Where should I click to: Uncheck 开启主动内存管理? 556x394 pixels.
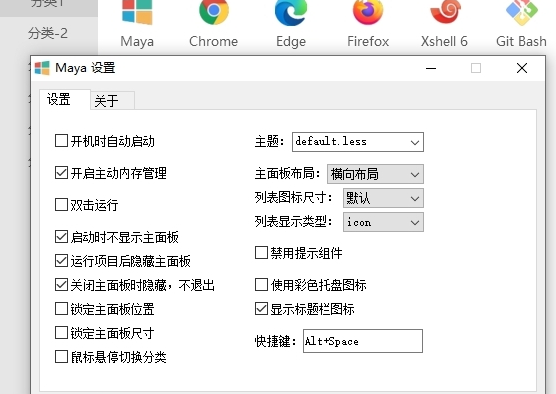pyautogui.click(x=61, y=173)
